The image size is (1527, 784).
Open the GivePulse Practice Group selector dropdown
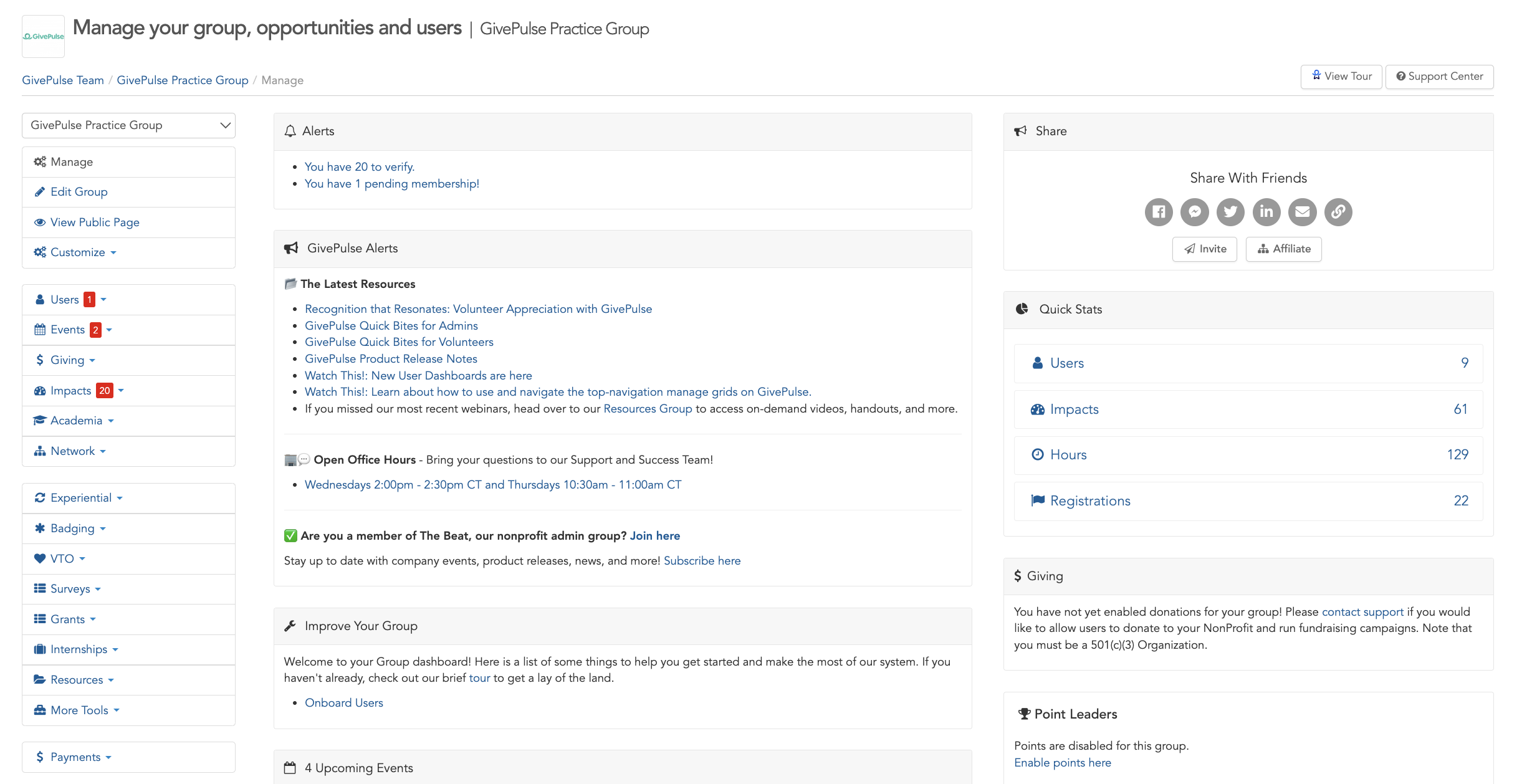pyautogui.click(x=128, y=125)
